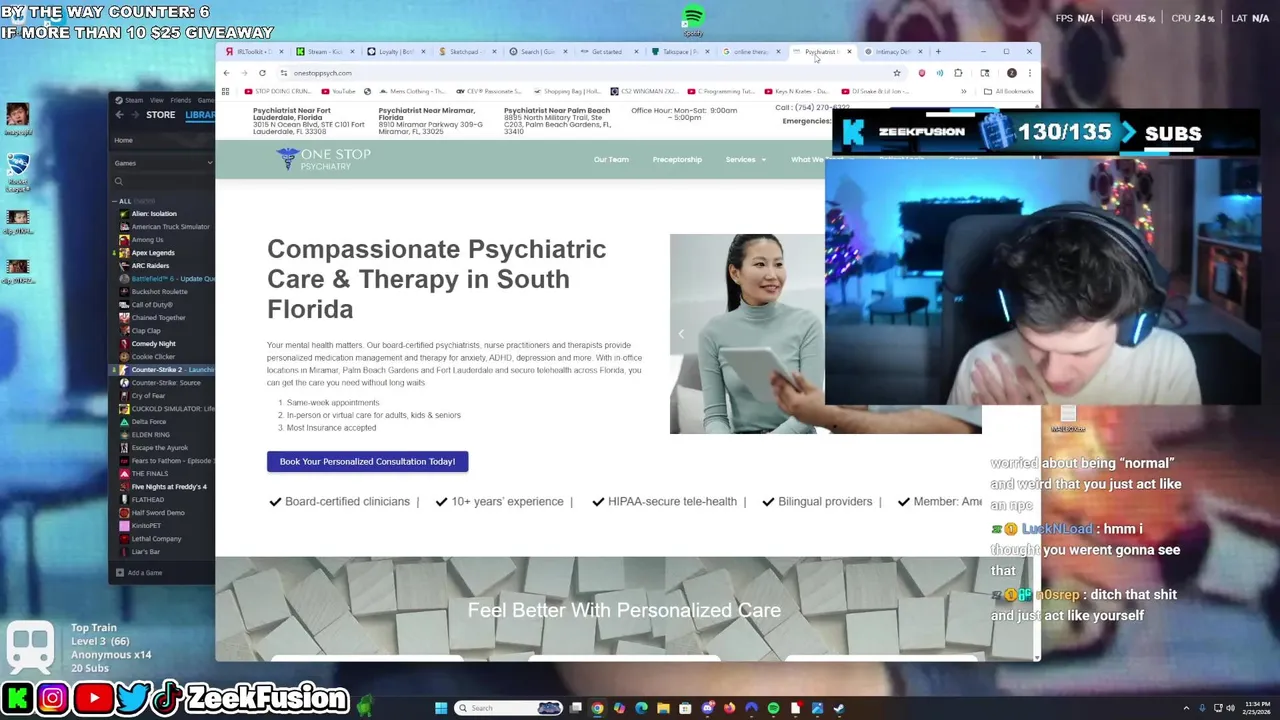
Task: Click the Windows Start button
Action: pos(441,708)
